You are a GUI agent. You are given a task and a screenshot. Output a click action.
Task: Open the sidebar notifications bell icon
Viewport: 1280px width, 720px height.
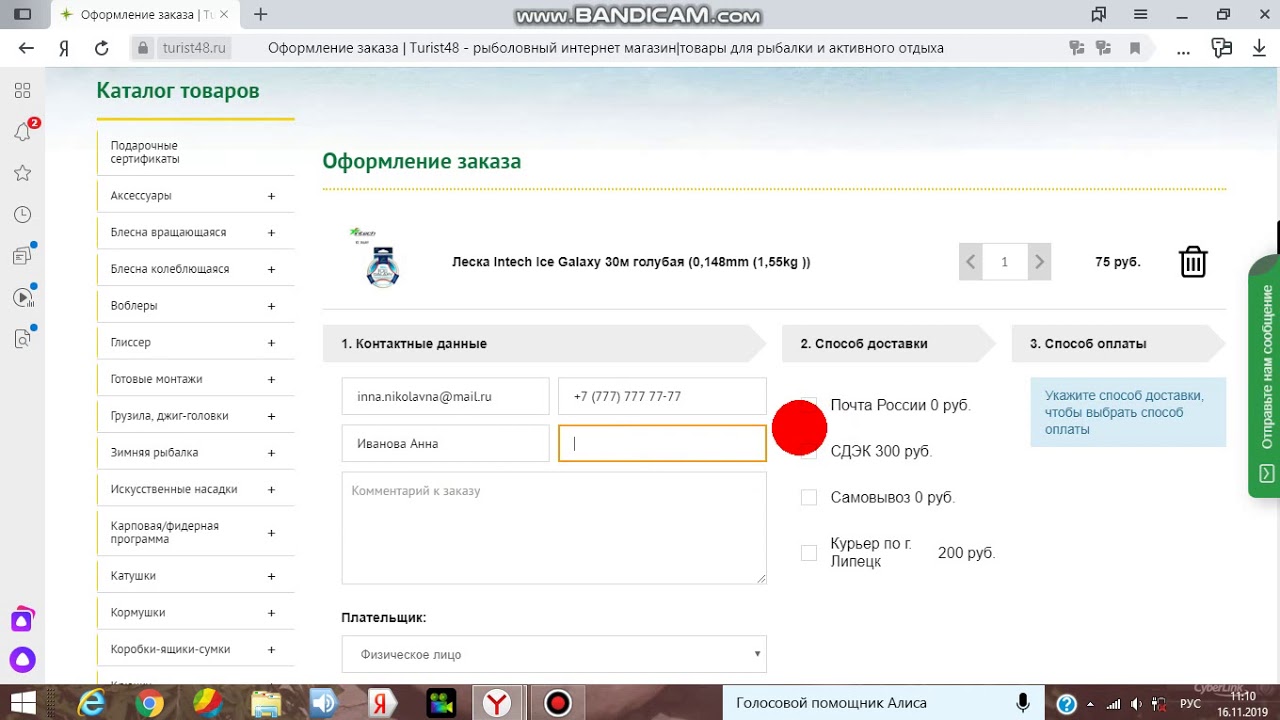click(22, 131)
